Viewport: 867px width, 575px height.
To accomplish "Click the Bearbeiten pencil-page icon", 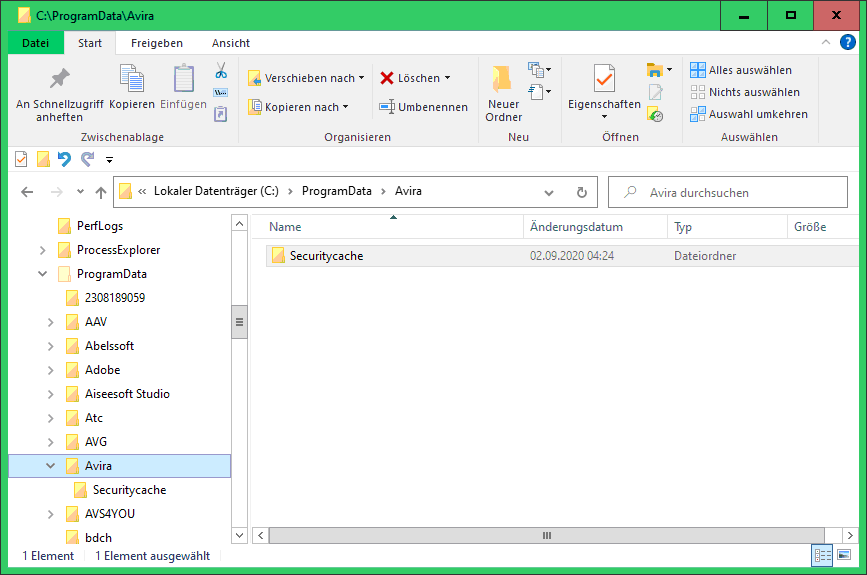I will 655,92.
